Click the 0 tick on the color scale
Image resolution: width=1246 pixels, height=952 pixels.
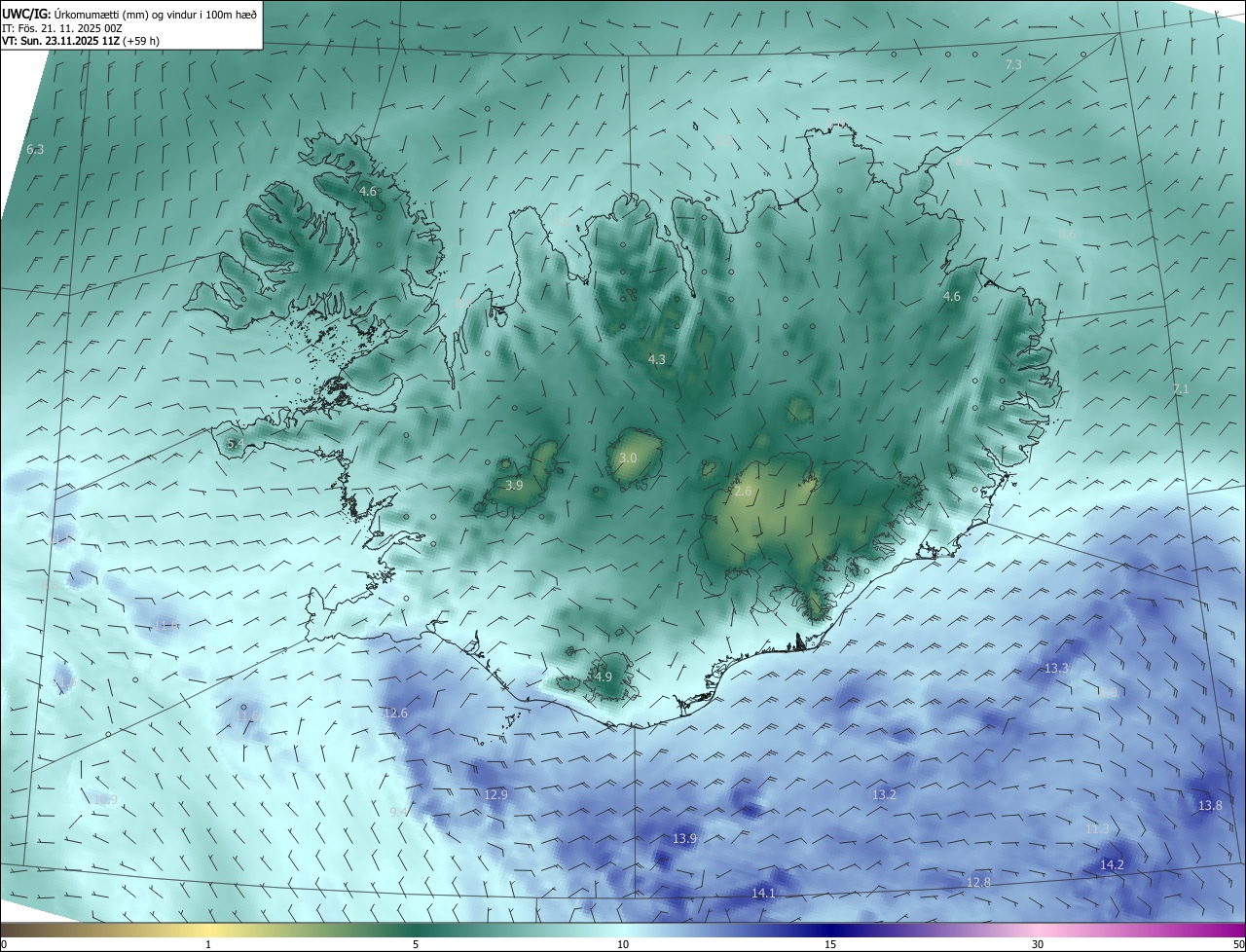[4, 944]
